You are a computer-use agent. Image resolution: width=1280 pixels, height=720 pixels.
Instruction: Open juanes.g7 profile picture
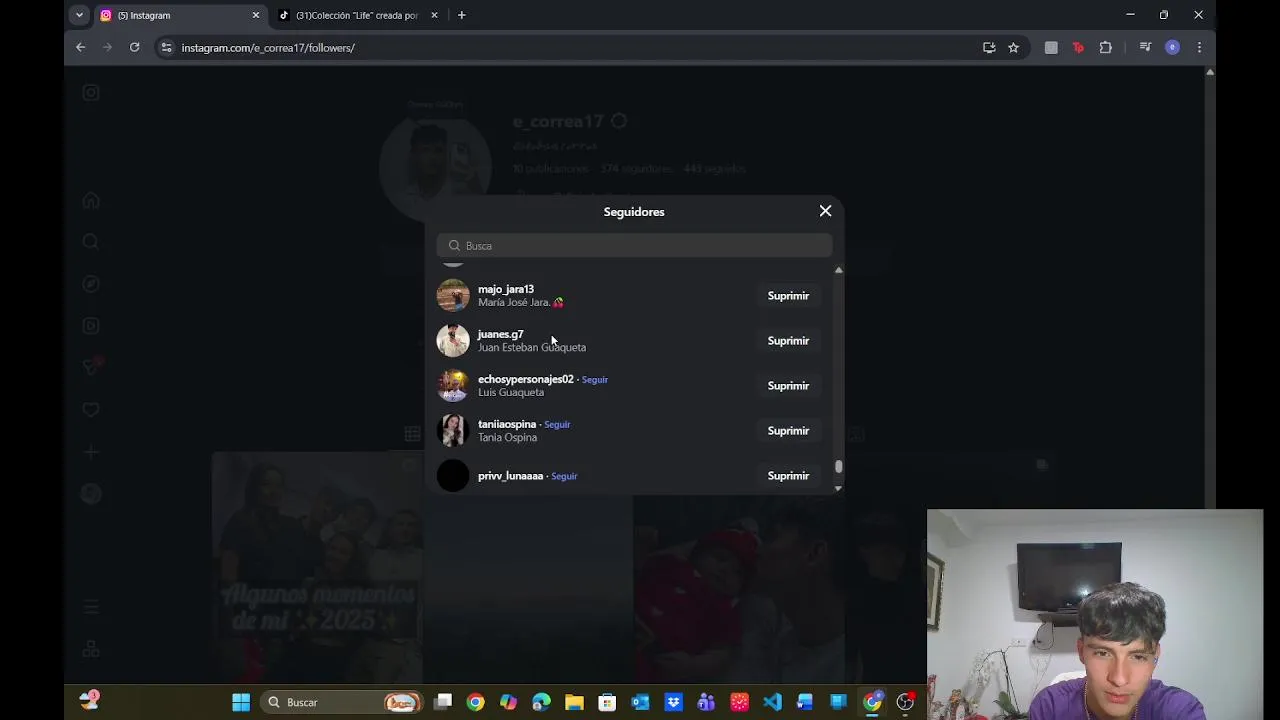pyautogui.click(x=453, y=341)
